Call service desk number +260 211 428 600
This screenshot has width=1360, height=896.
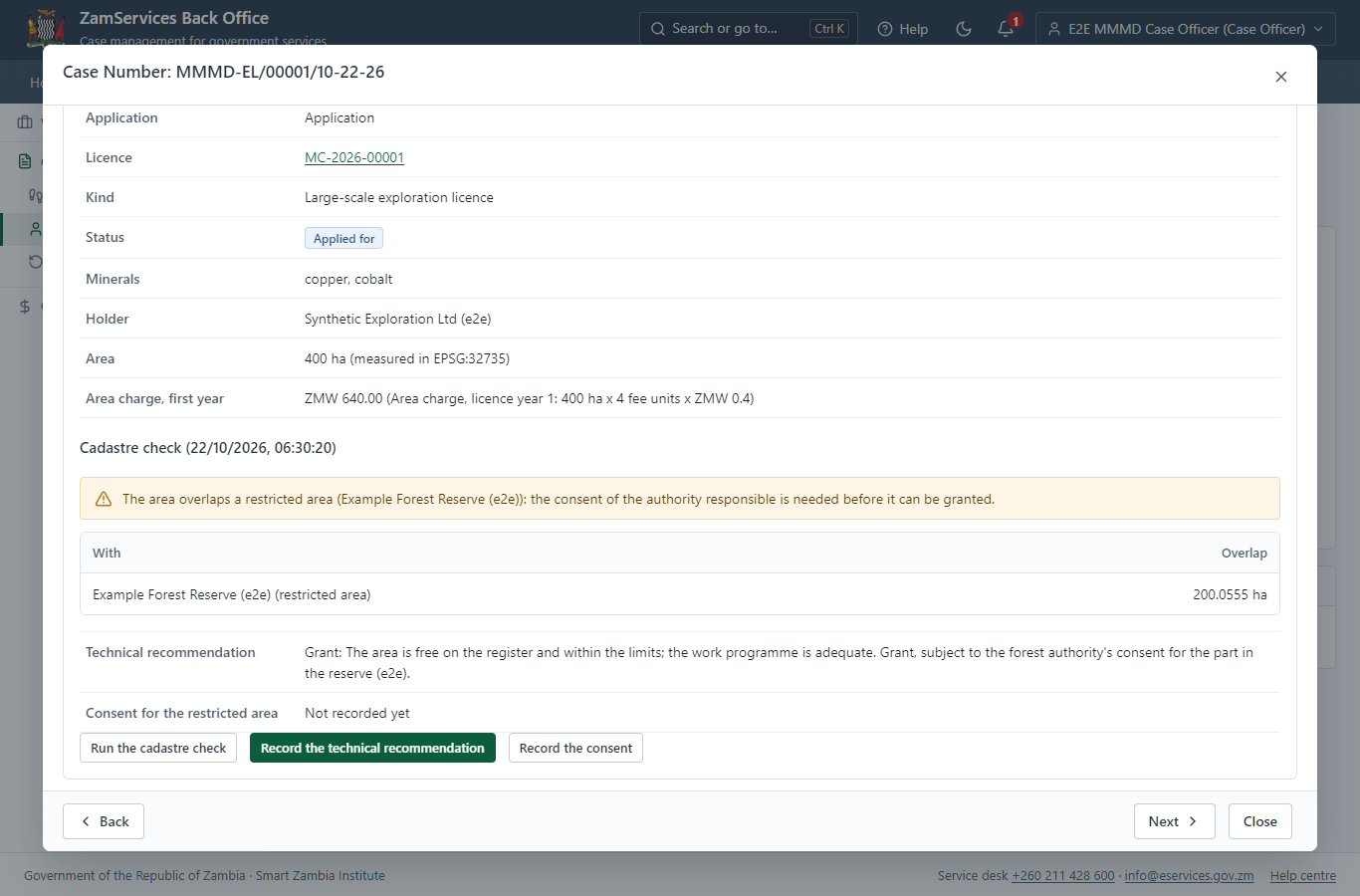coord(1063,876)
